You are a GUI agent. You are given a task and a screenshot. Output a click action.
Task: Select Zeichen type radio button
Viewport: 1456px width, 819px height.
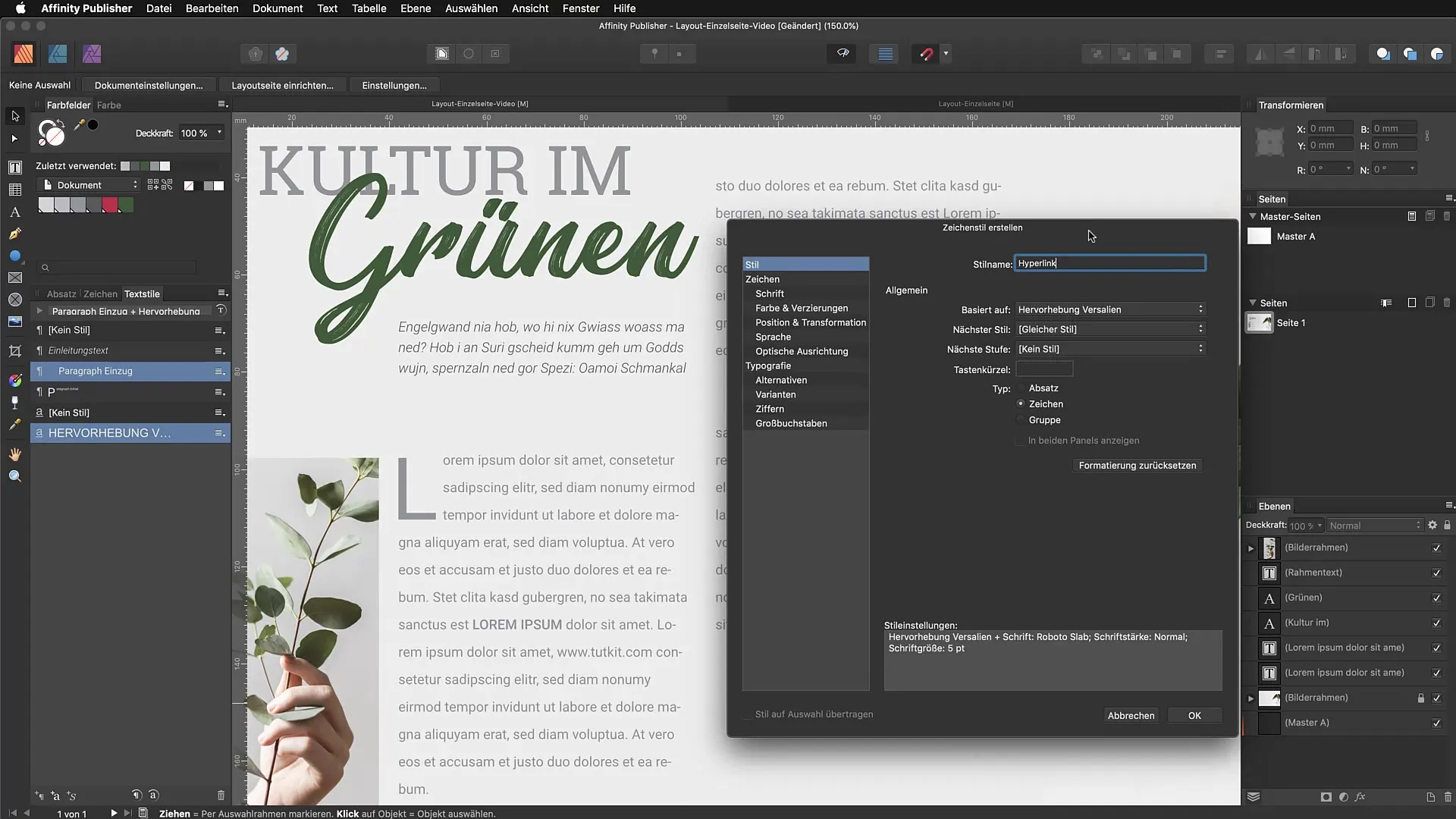click(1021, 404)
